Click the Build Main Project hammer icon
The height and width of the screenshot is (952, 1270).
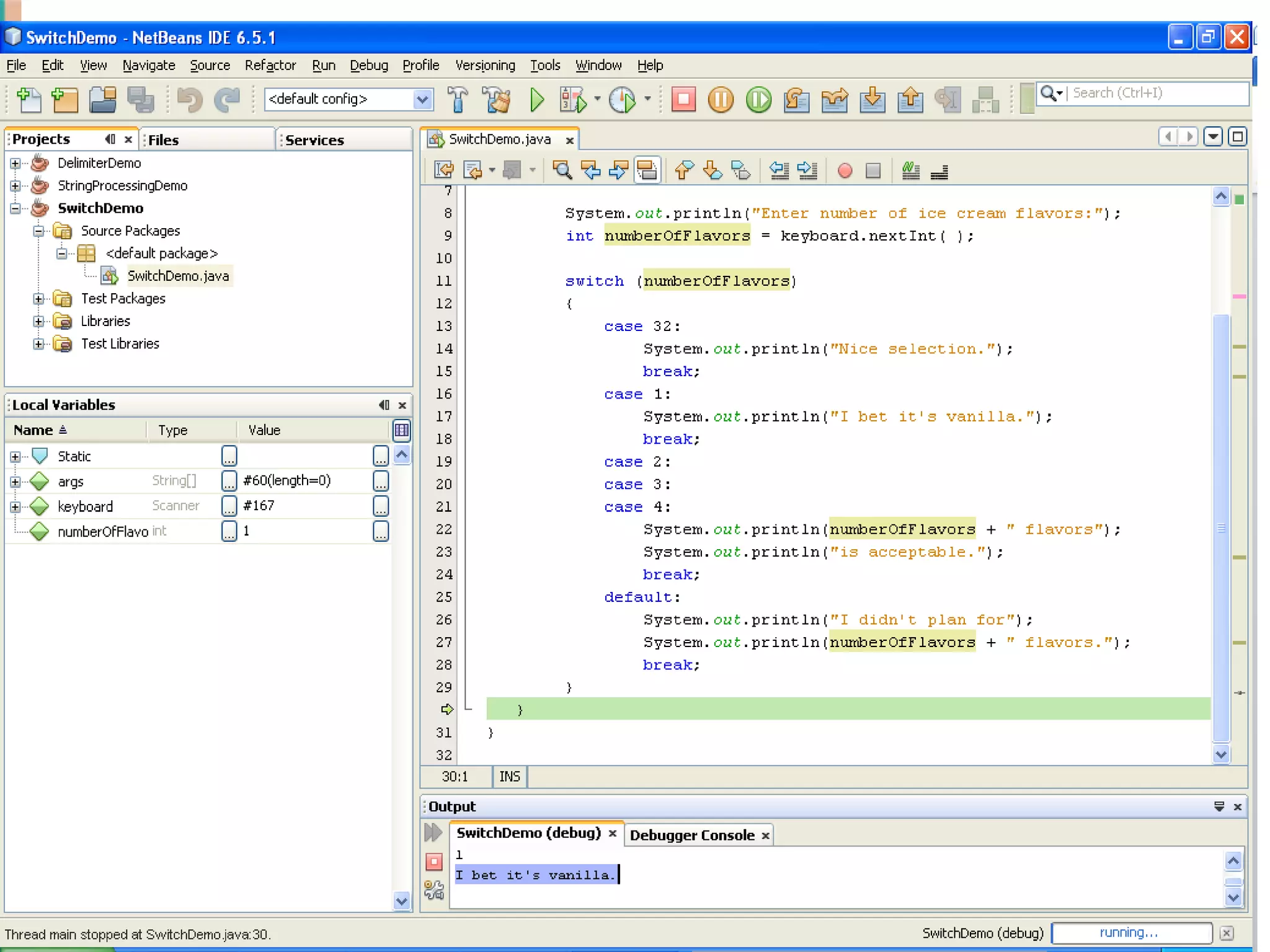tap(458, 100)
